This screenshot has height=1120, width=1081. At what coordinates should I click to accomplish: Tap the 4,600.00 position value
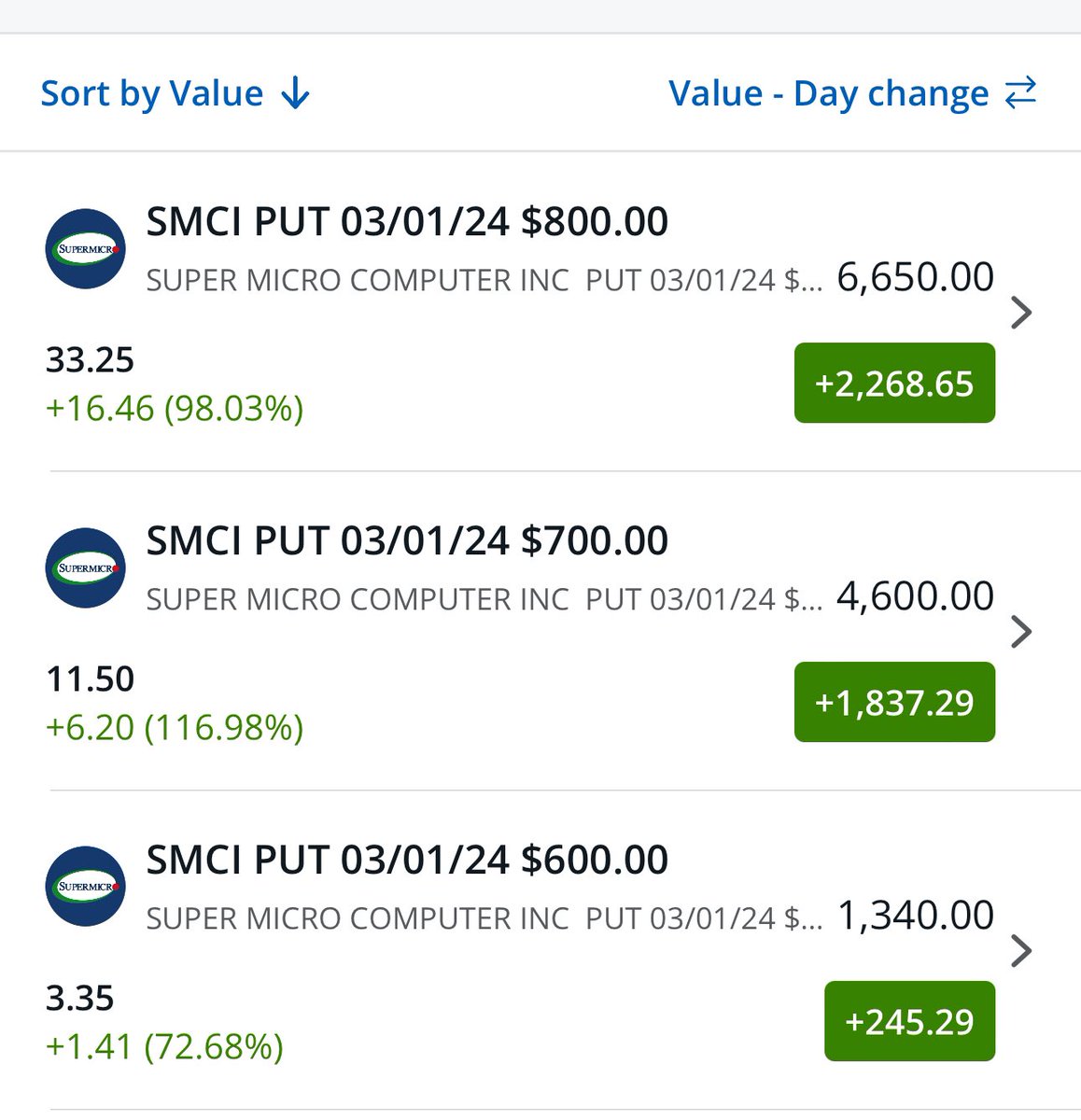point(915,596)
